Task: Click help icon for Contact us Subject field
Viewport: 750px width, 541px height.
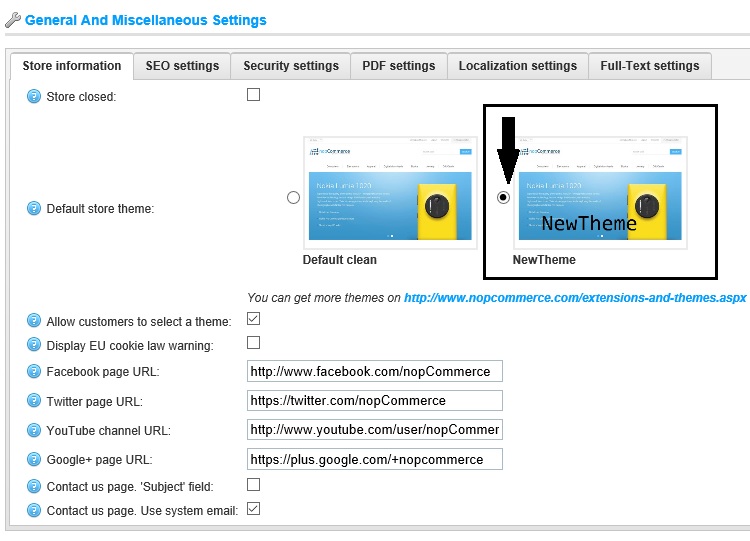Action: point(35,487)
